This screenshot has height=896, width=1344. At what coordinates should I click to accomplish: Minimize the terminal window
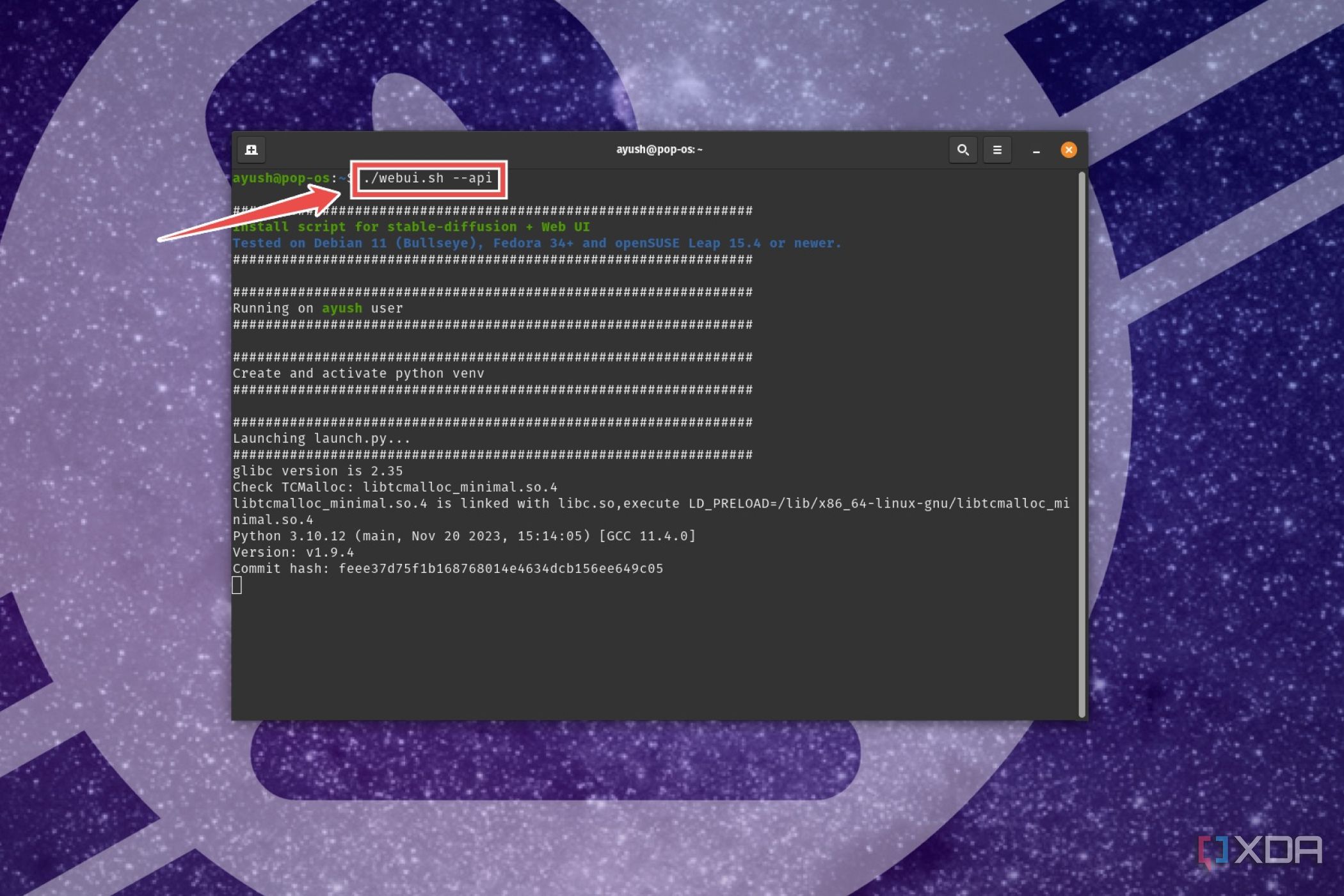pyautogui.click(x=1036, y=151)
